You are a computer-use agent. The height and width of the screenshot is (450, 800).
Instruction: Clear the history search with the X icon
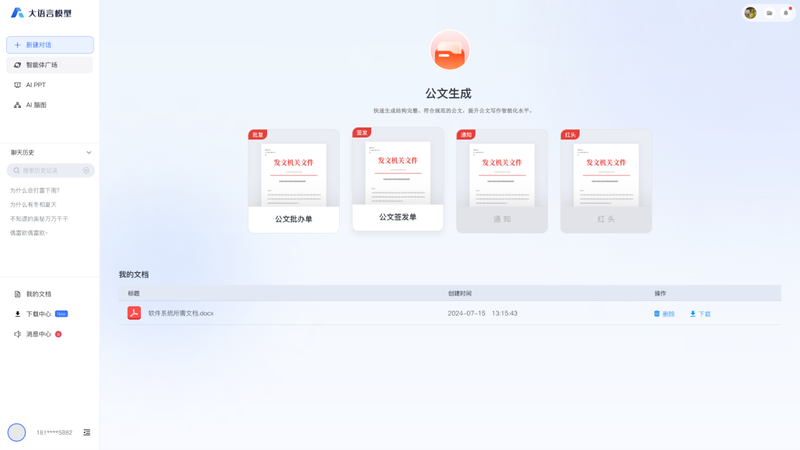click(86, 170)
